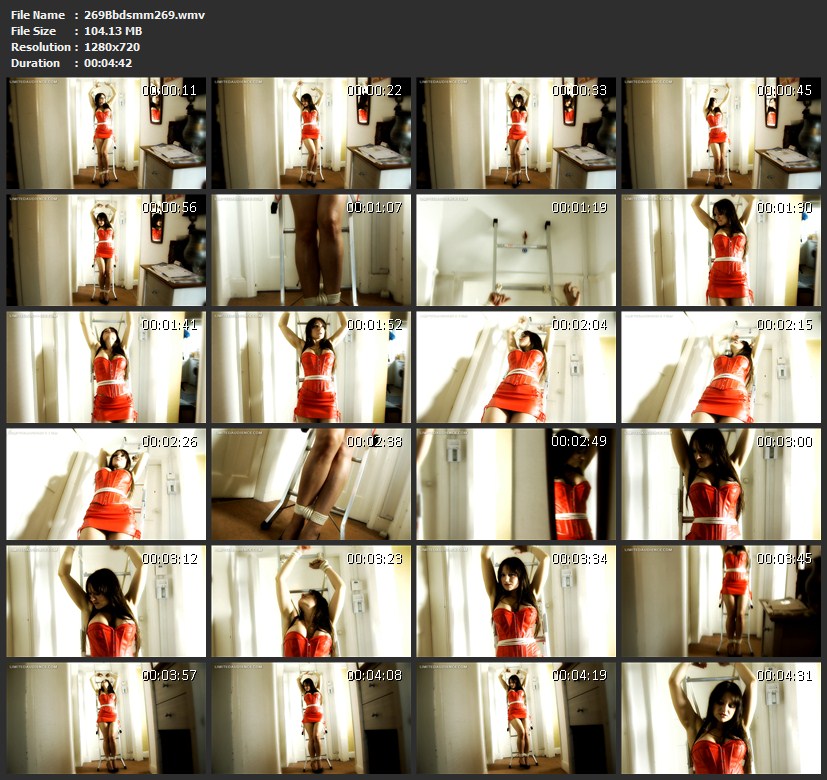
Task: Pick the thumbnail stamped 00:01:30
Action: (x=721, y=250)
